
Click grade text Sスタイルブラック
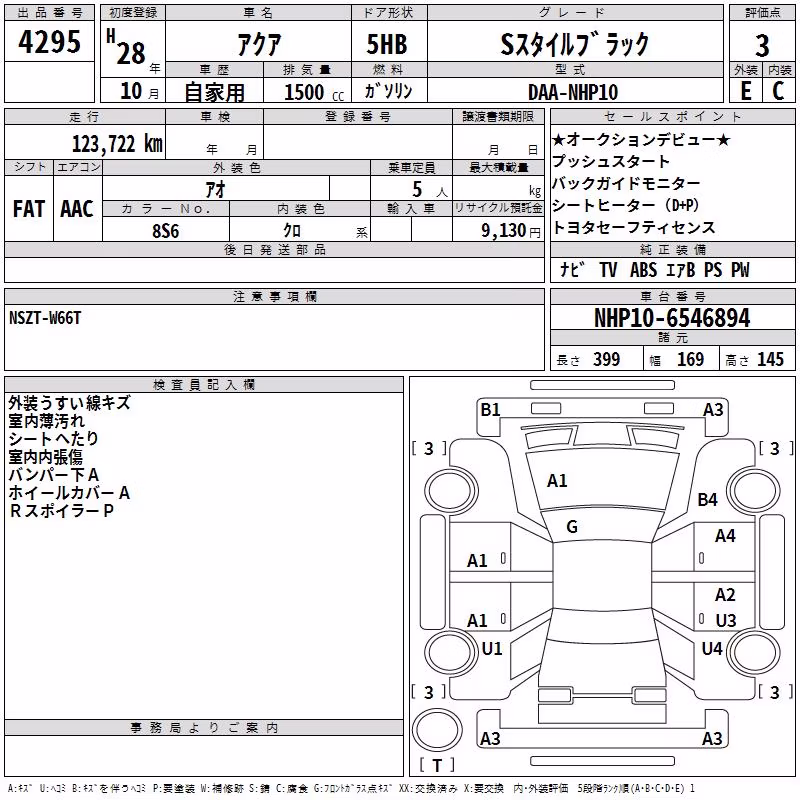coord(574,44)
